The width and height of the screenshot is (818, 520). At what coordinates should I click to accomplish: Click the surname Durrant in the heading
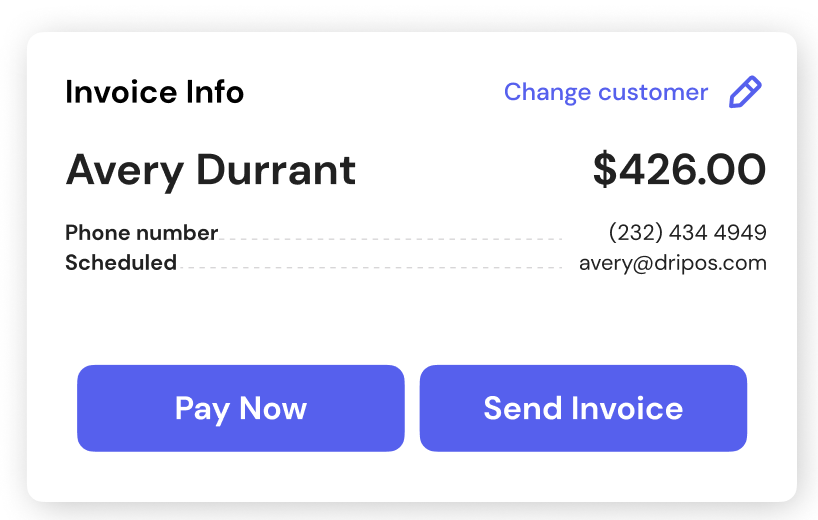tap(276, 170)
